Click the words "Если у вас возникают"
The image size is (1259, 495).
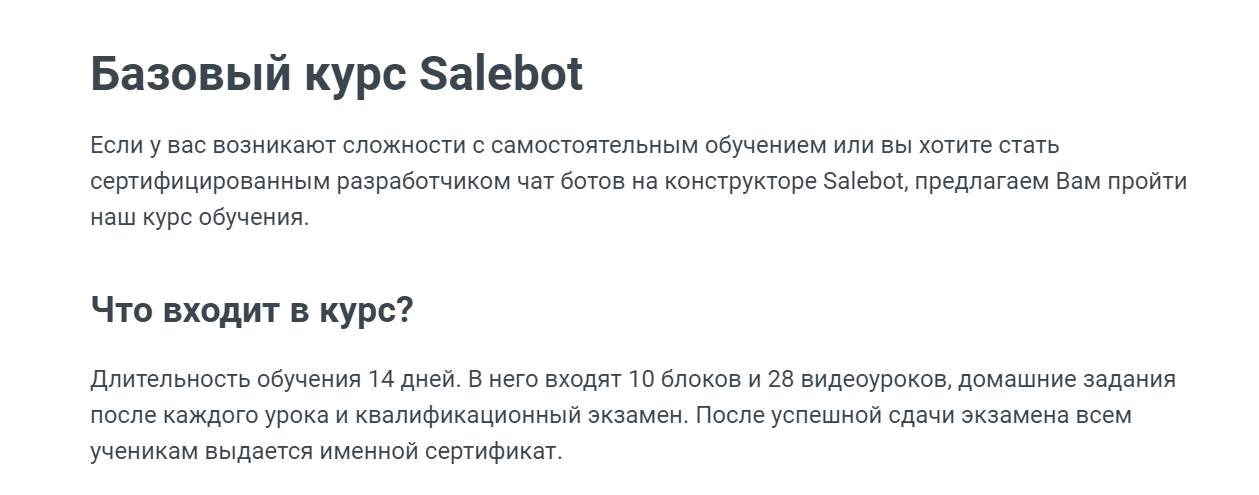pyautogui.click(x=213, y=146)
